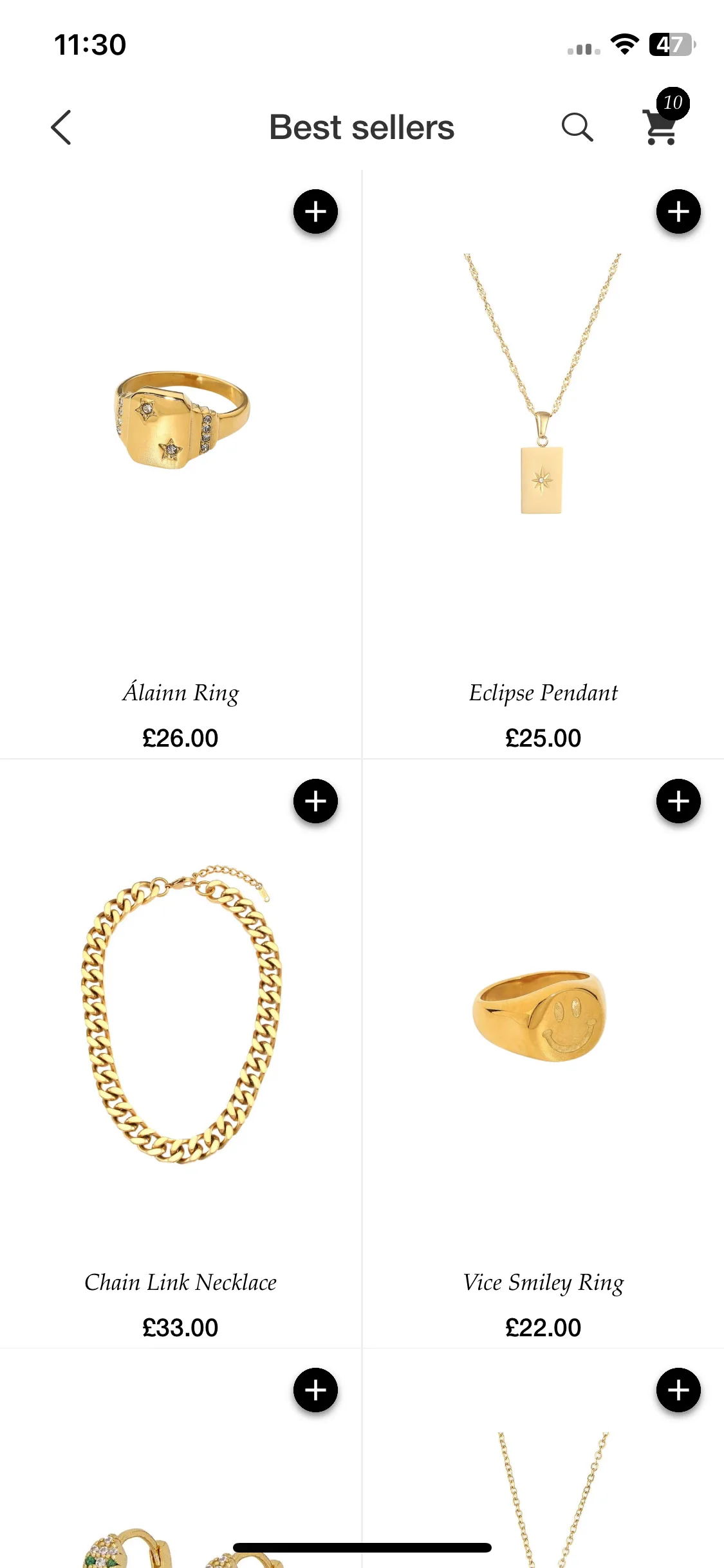The image size is (724, 1568).
Task: Open Chain Link Necklace product name
Action: tap(181, 1282)
